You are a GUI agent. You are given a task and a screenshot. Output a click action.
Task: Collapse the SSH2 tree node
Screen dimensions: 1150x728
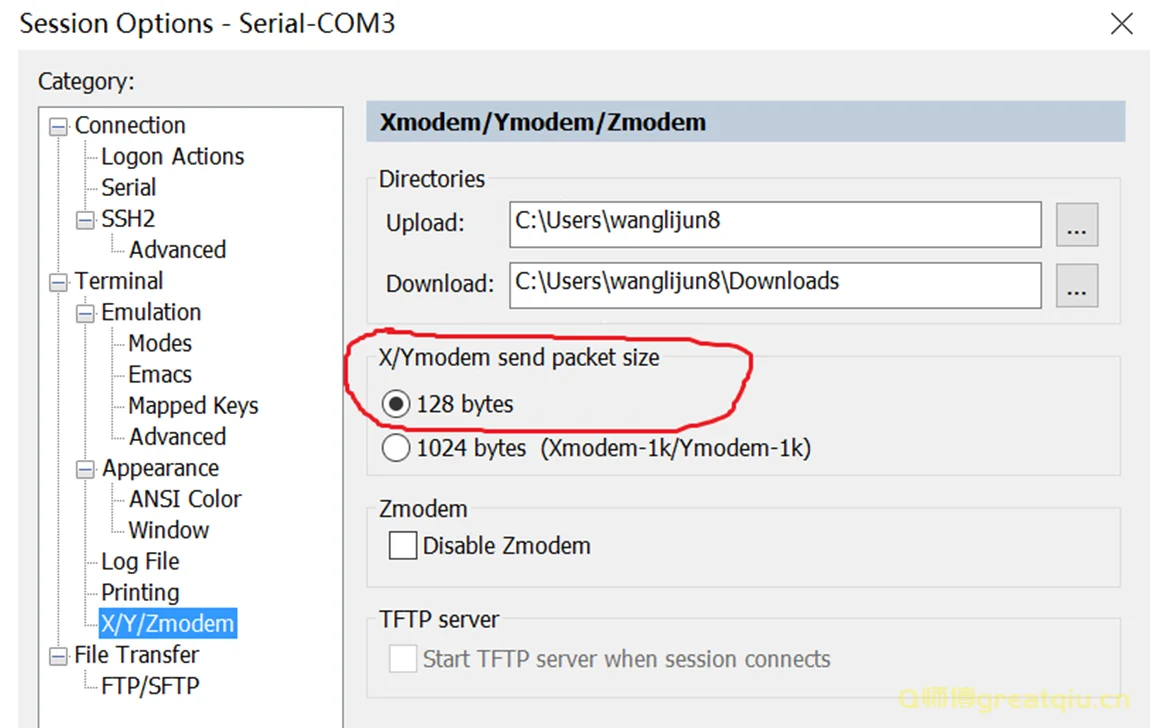pos(87,219)
